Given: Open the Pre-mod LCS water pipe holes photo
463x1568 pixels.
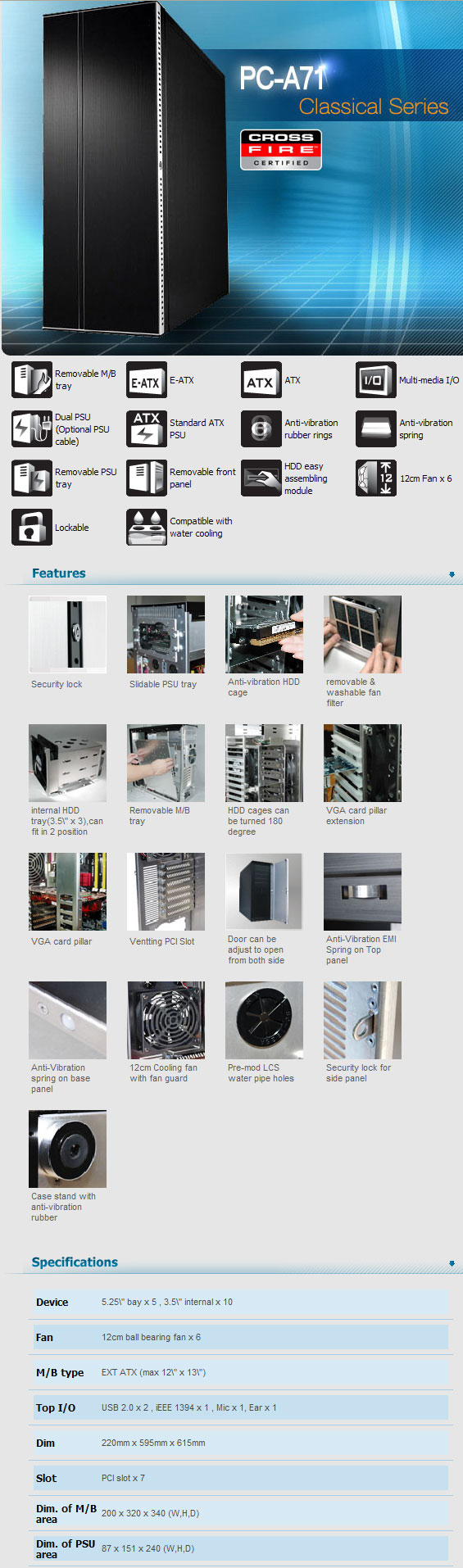Looking at the screenshot, I should pos(264,1020).
